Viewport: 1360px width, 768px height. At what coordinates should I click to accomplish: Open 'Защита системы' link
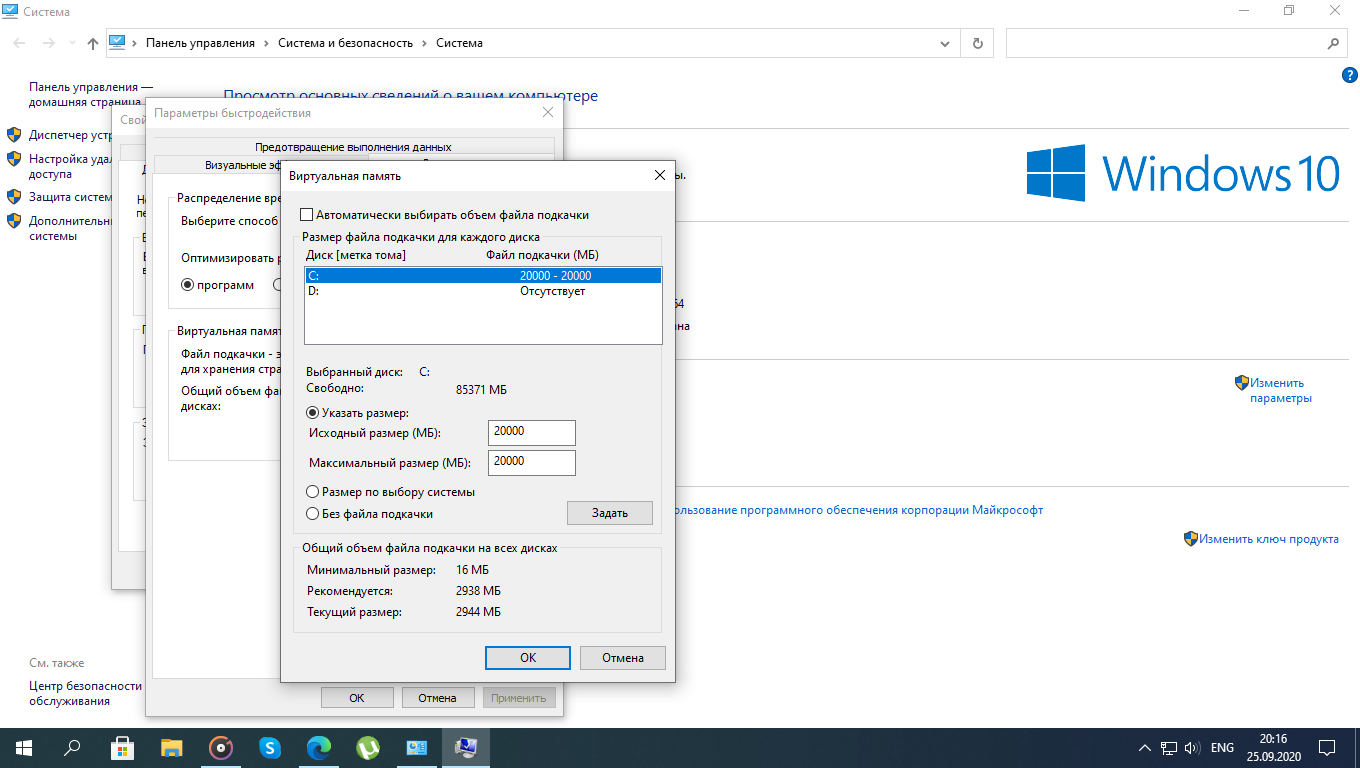[70, 197]
